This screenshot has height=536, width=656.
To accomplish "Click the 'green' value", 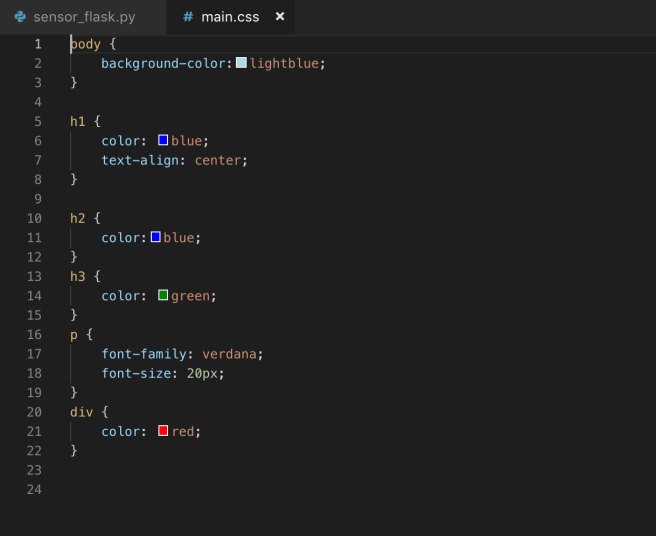I will (x=190, y=296).
